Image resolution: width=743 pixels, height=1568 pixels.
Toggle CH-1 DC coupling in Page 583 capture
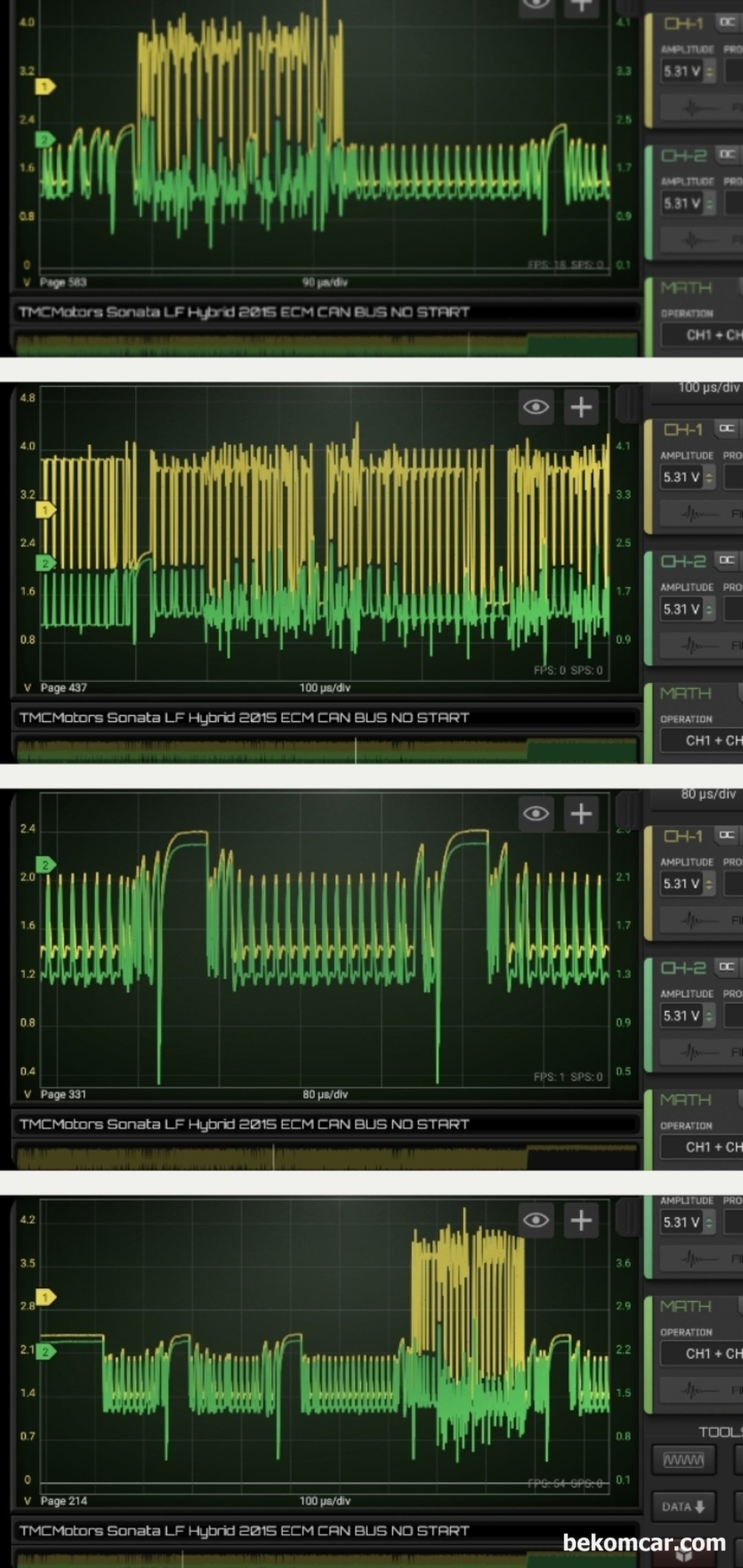click(x=727, y=23)
